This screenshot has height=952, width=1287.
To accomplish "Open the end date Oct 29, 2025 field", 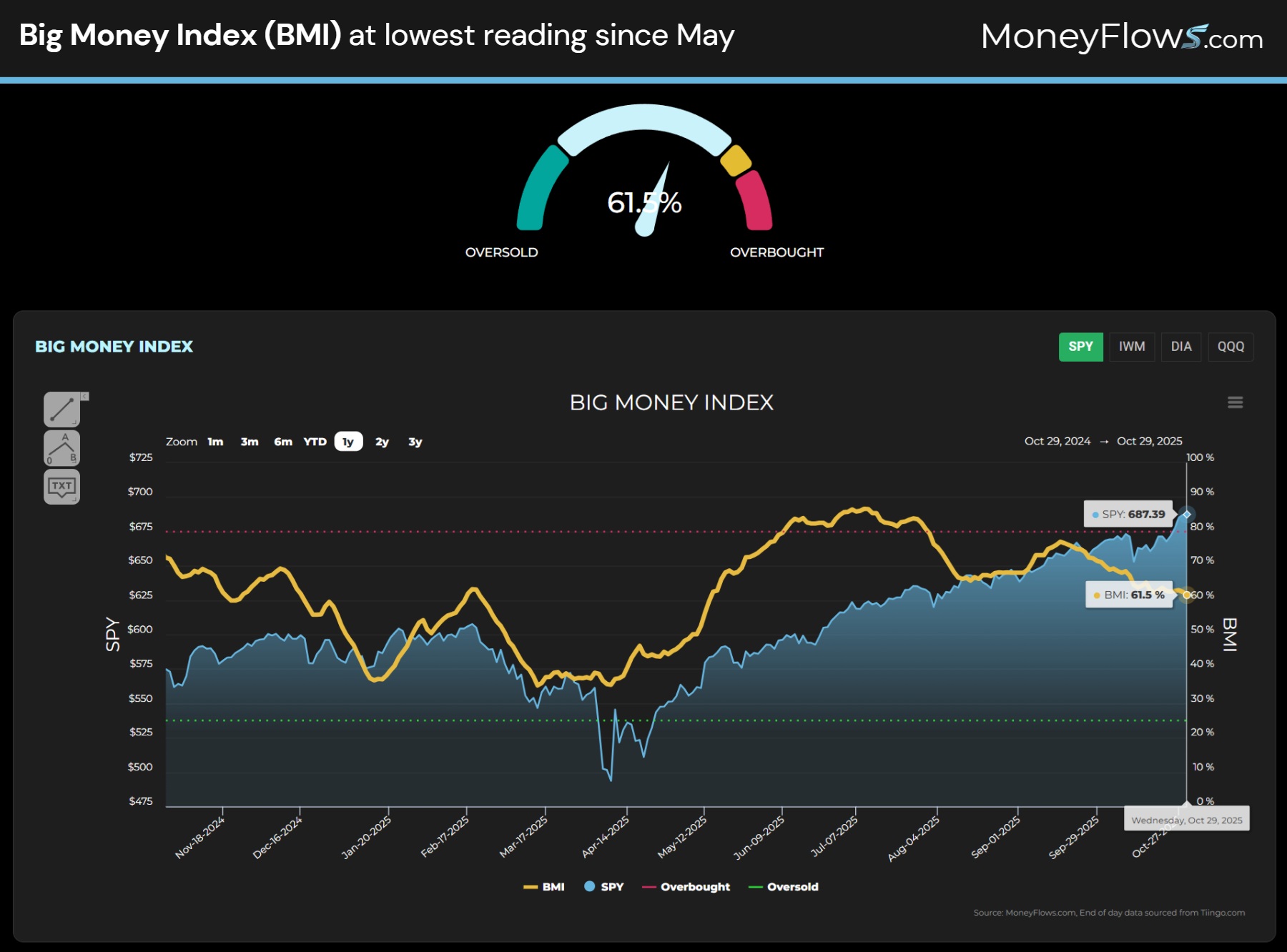I will pos(1150,441).
